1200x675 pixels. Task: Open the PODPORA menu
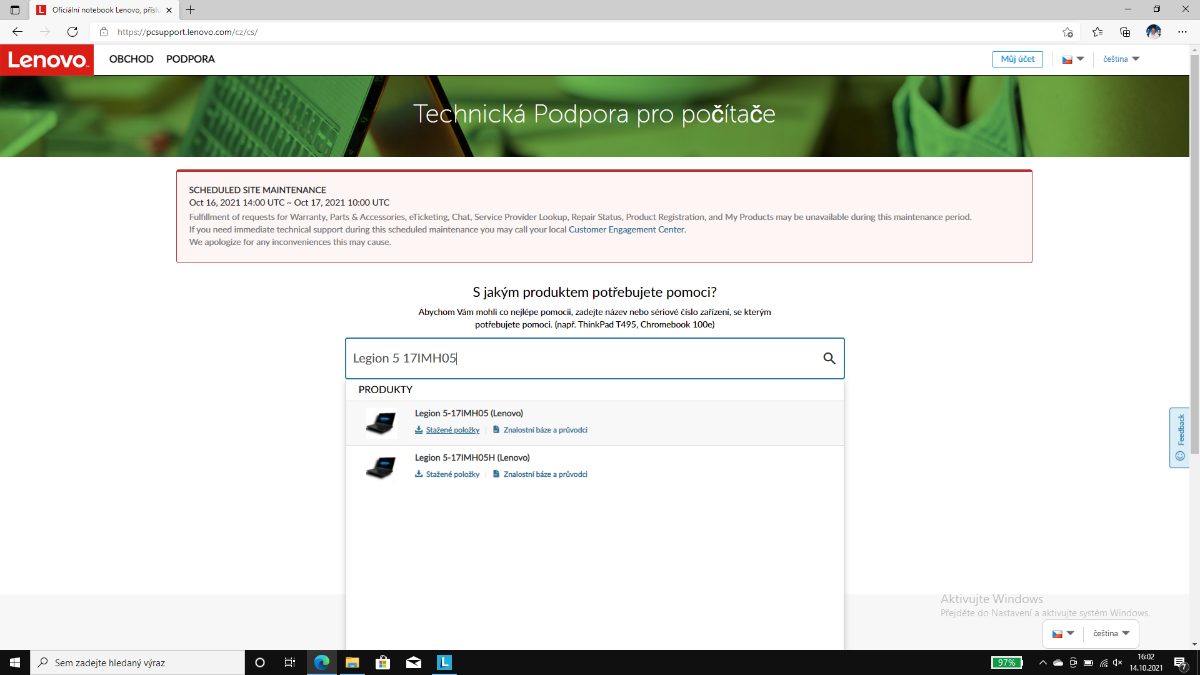(x=190, y=59)
